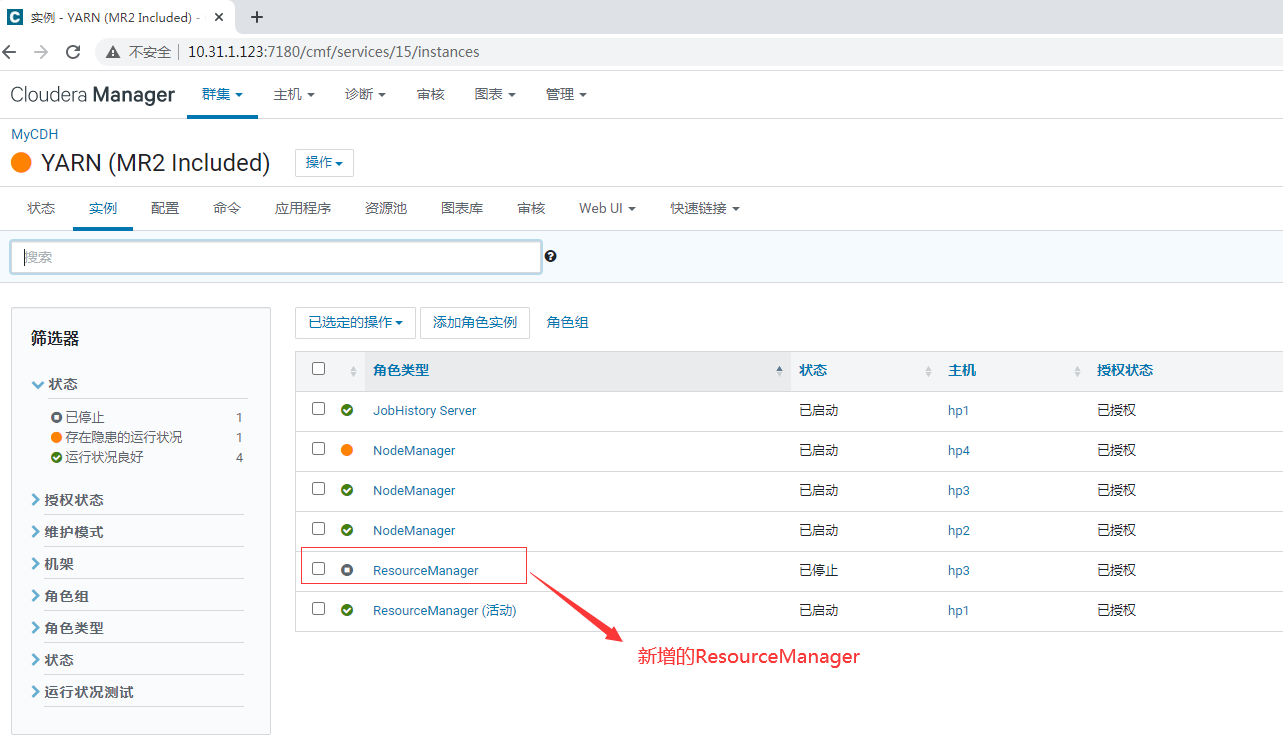The height and width of the screenshot is (738, 1283).
Task: Open the 操作 dropdown beside YARN title
Action: click(324, 163)
